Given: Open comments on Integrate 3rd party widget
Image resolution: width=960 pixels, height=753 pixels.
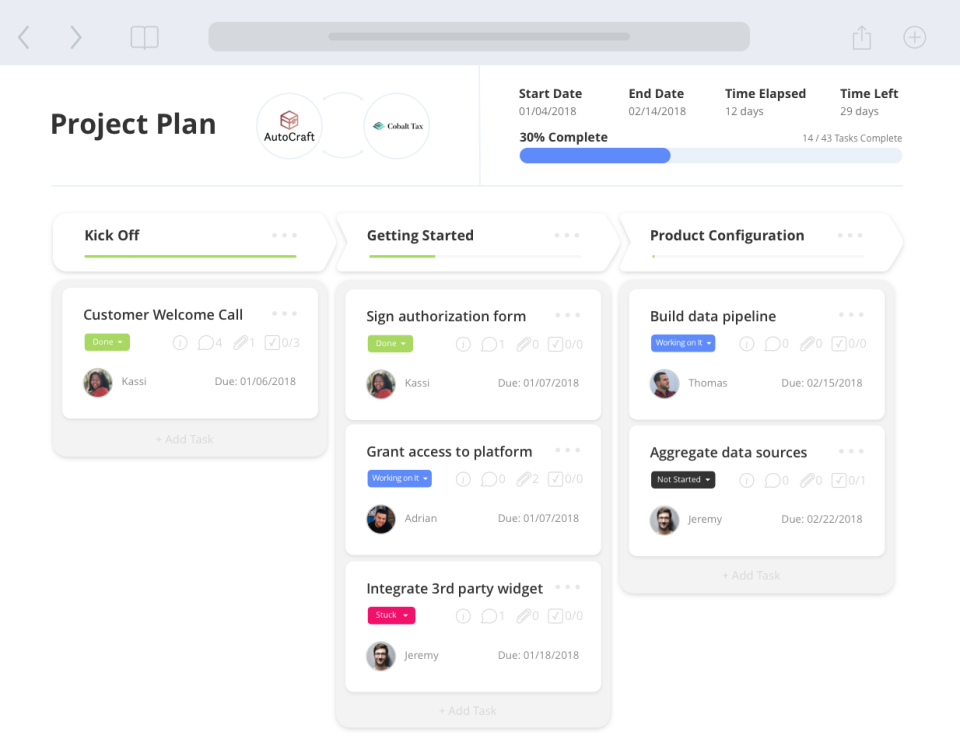Looking at the screenshot, I should (493, 616).
